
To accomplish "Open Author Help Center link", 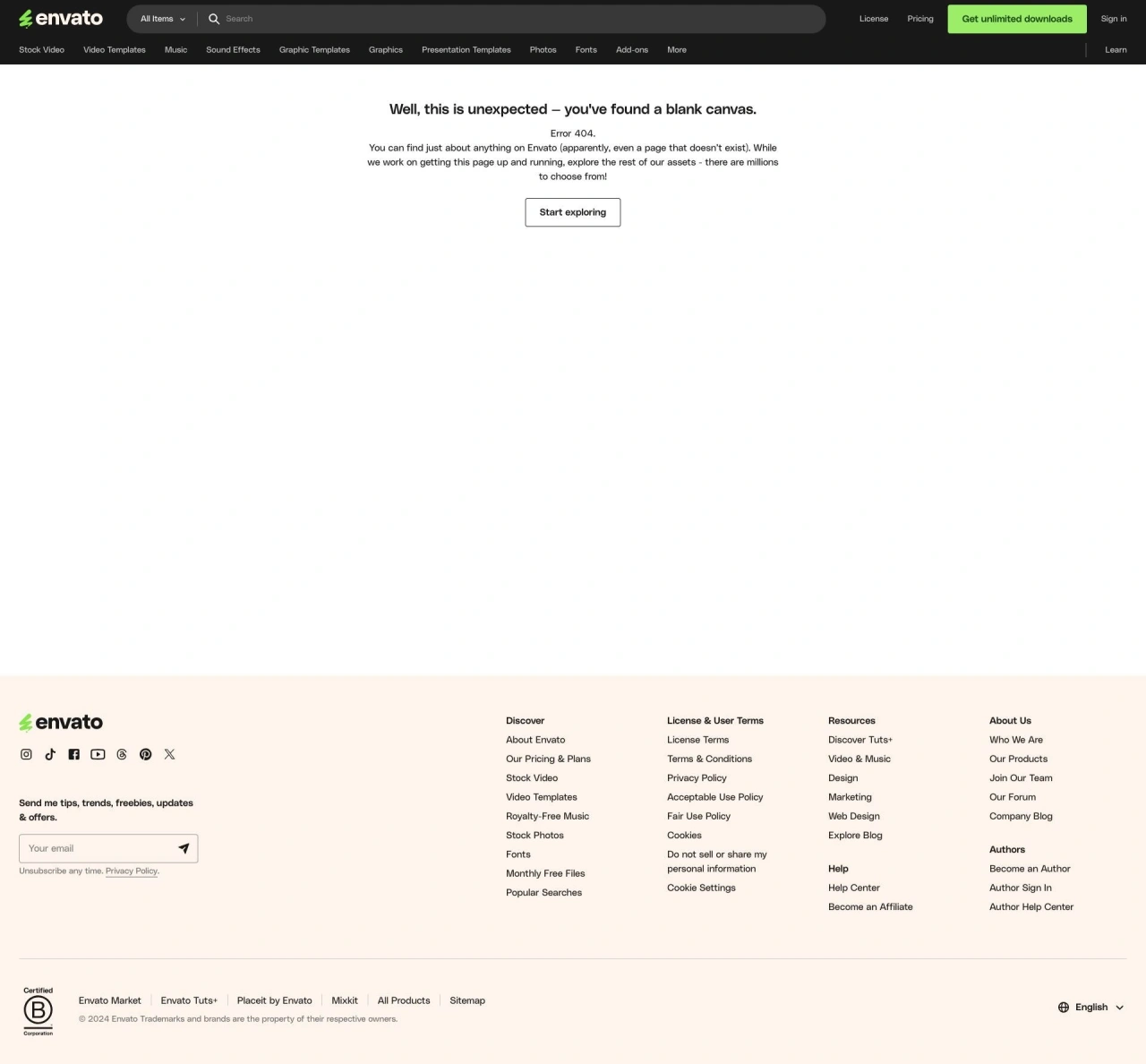I will click(1031, 906).
